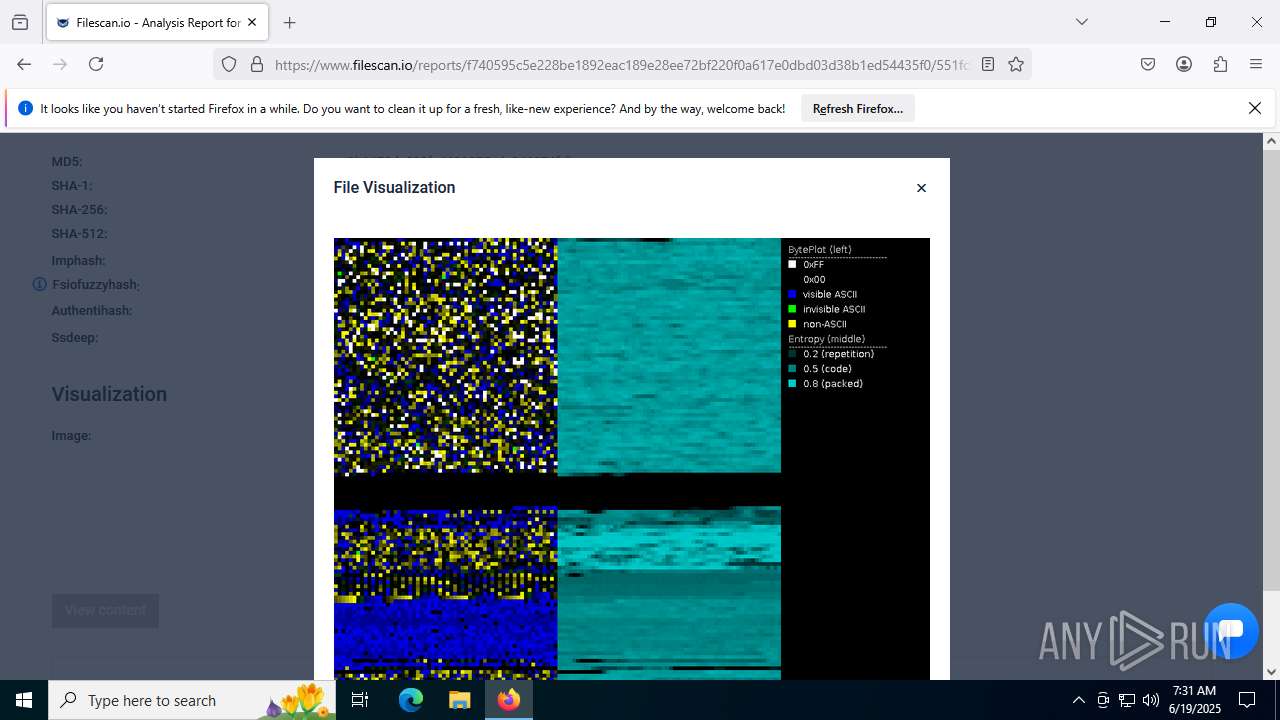Click the '0.5 (code)' legend label
This screenshot has width=1280, height=720.
click(828, 369)
